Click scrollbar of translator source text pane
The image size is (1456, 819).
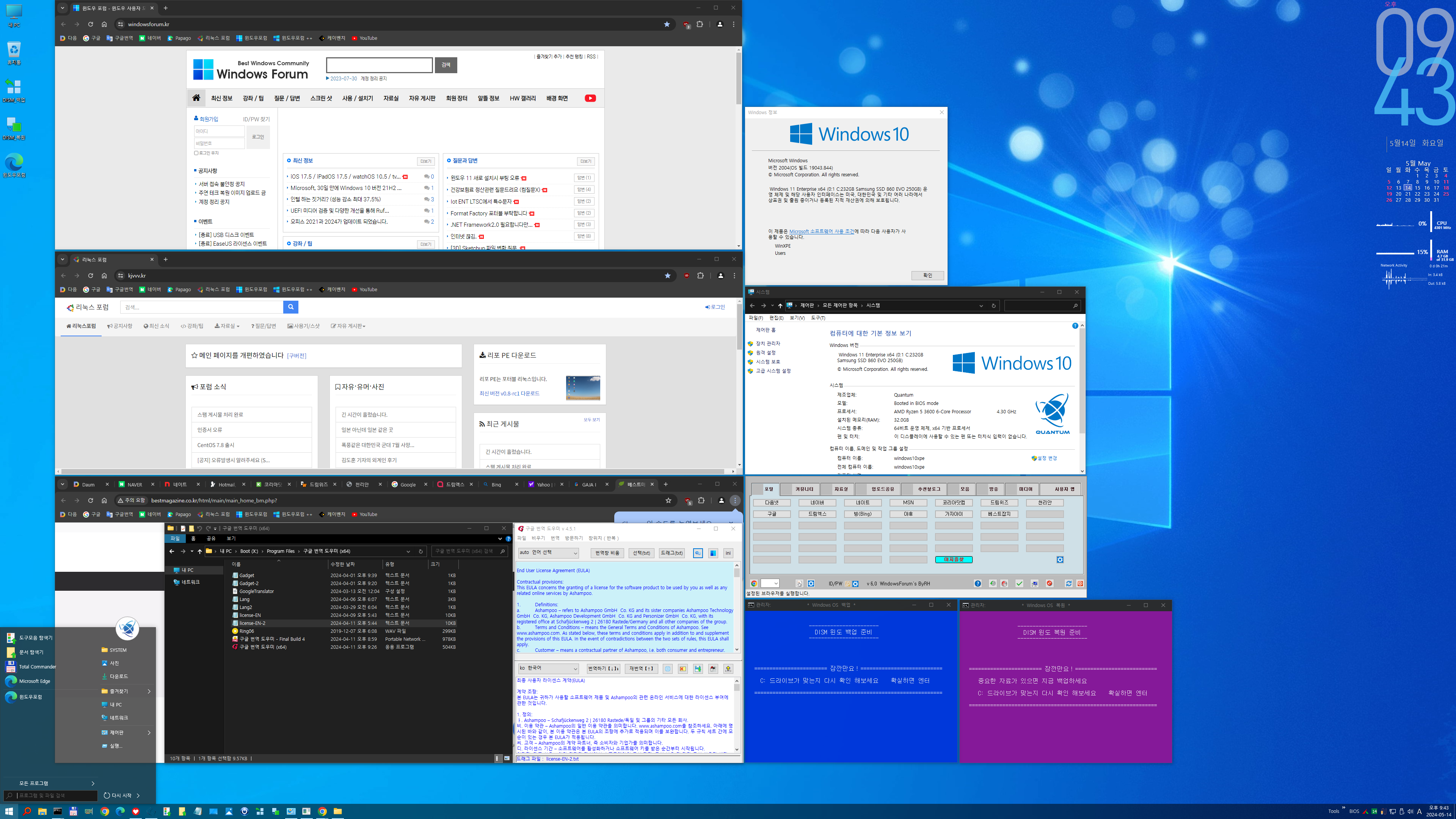[736, 607]
